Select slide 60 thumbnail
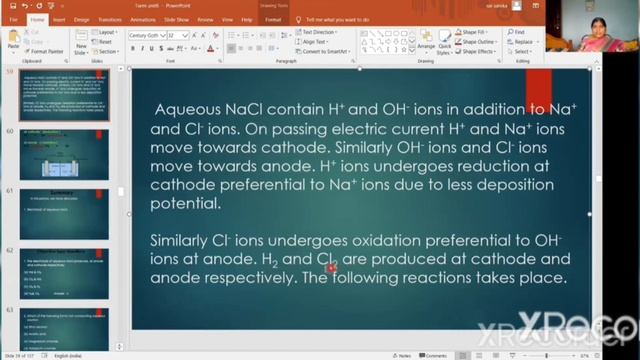Image resolution: width=640 pixels, height=360 pixels. pyautogui.click(x=64, y=155)
